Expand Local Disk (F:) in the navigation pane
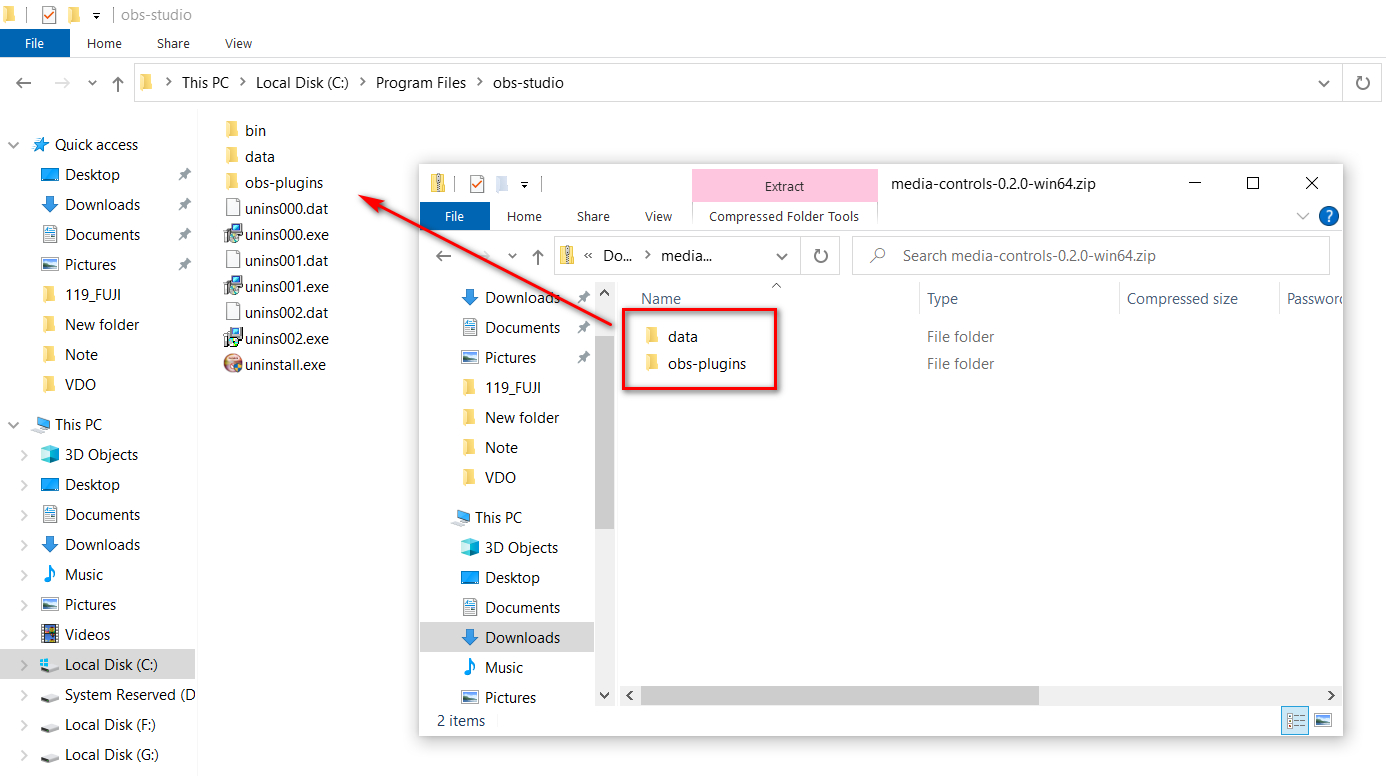Image resolution: width=1386 pixels, height=776 pixels. click(x=23, y=724)
